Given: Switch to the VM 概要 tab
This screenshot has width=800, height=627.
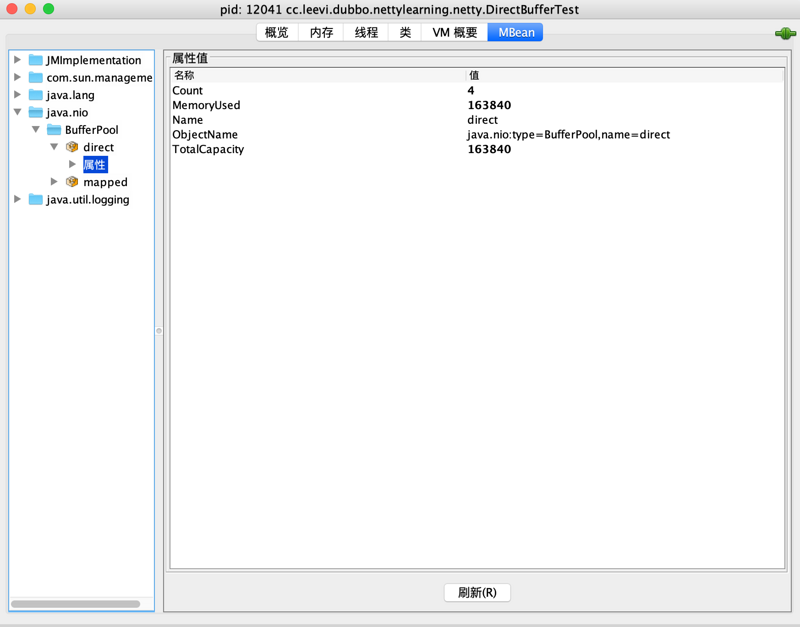Looking at the screenshot, I should (455, 32).
